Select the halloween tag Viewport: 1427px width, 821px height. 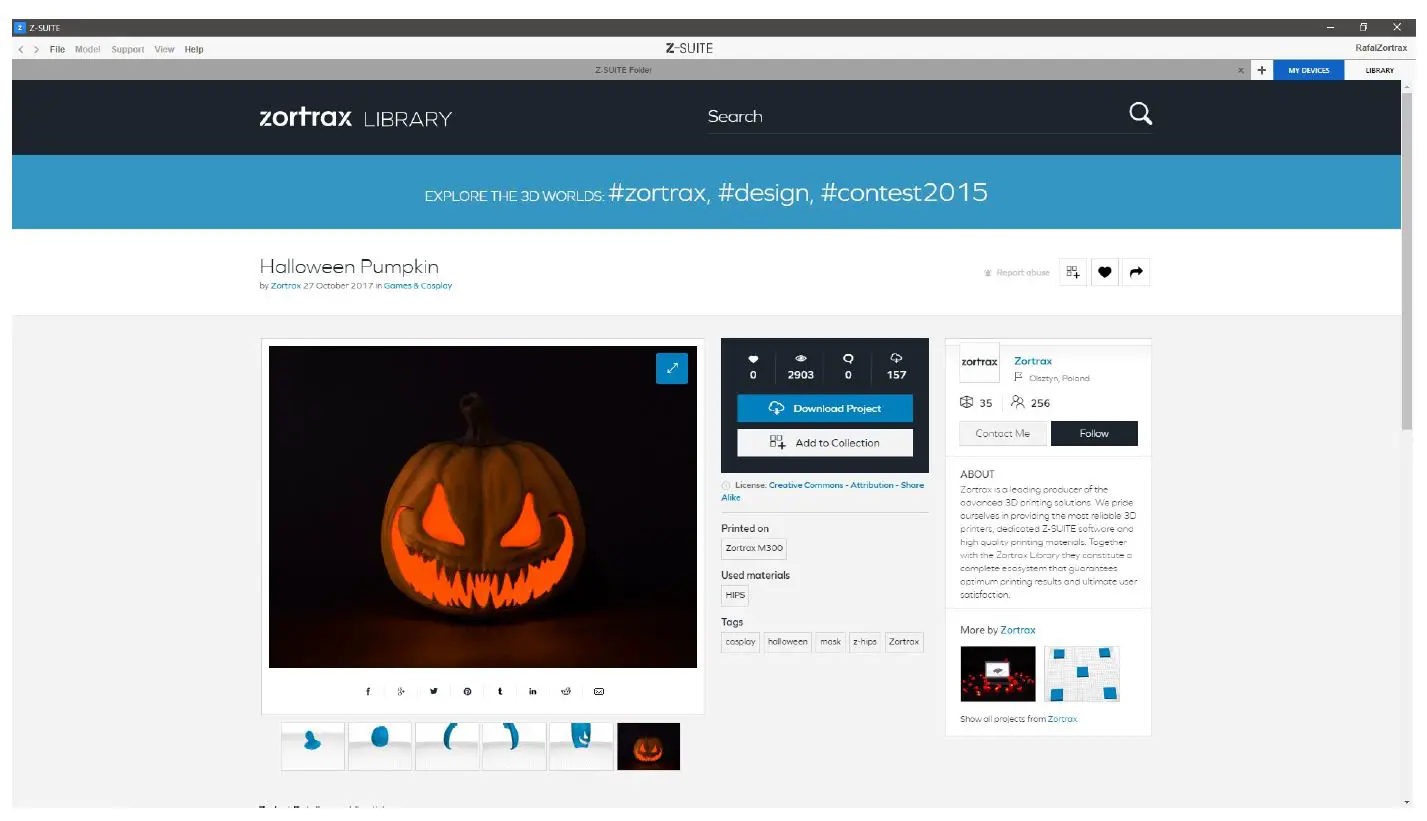point(787,641)
